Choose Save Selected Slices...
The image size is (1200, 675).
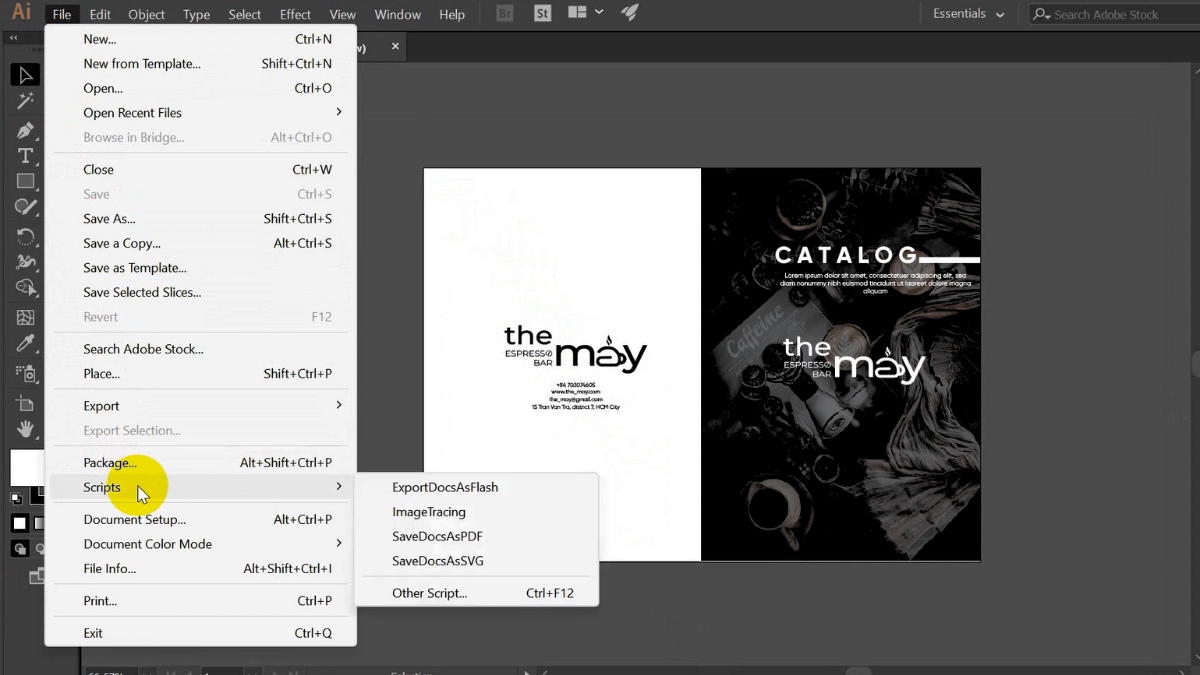(200, 292)
